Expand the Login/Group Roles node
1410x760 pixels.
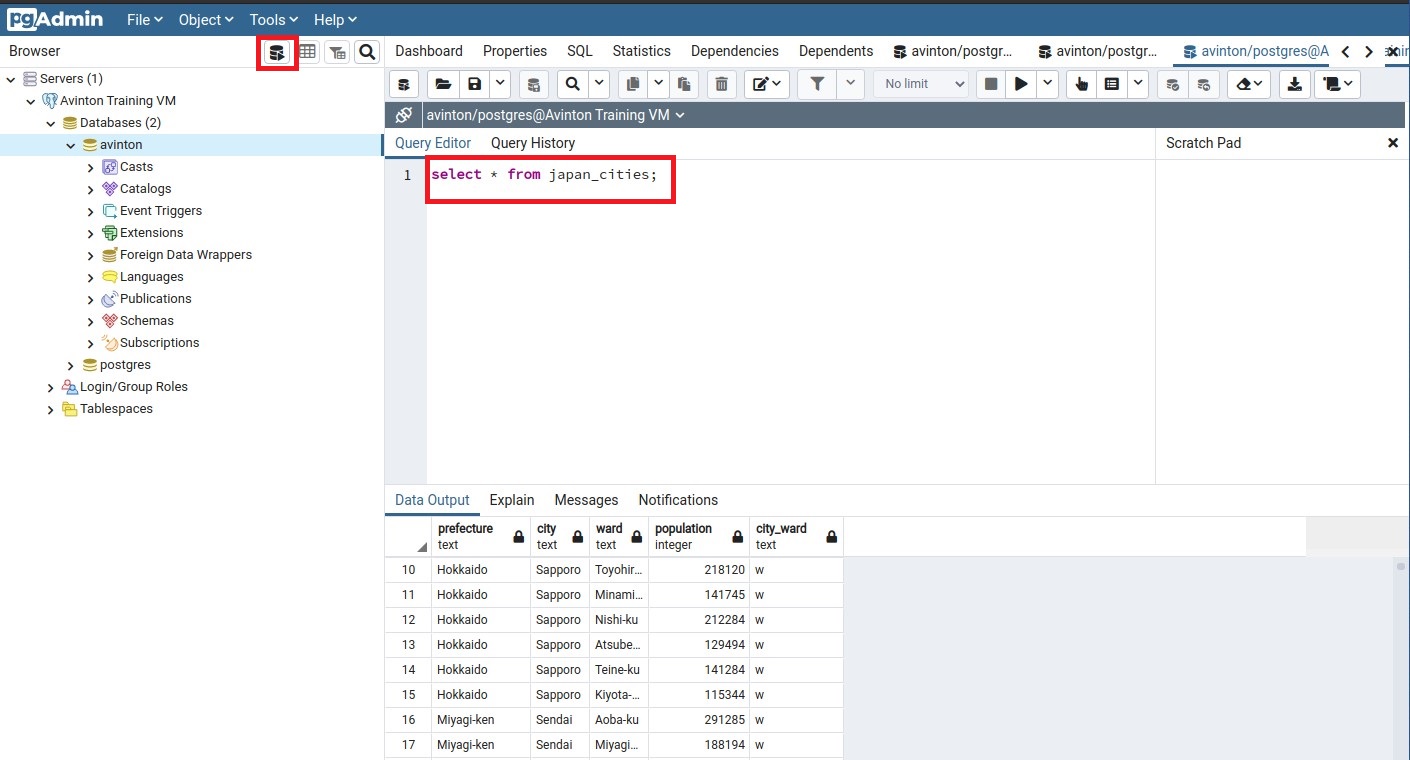click(51, 387)
